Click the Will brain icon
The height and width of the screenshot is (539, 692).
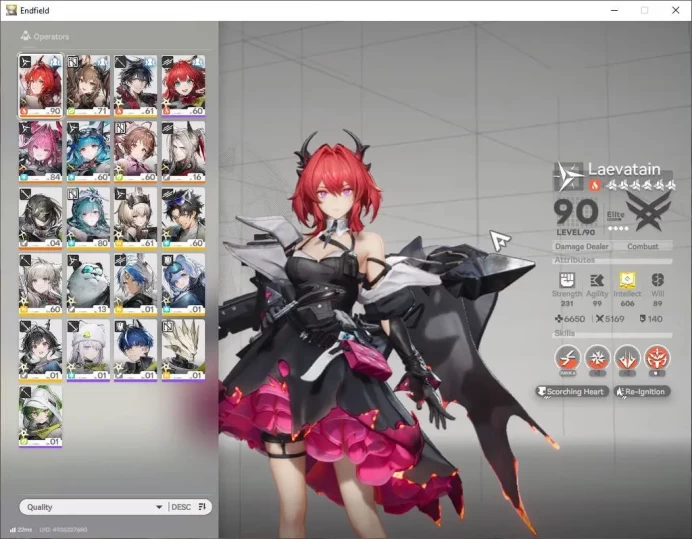pos(658,280)
